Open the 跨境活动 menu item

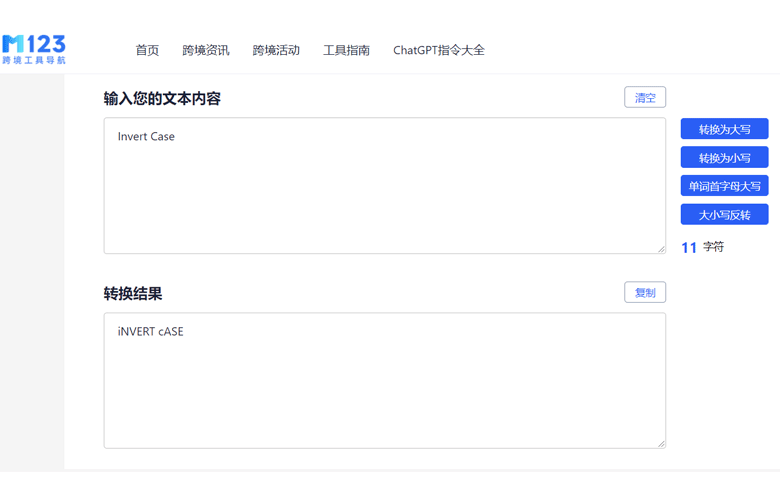(x=276, y=50)
